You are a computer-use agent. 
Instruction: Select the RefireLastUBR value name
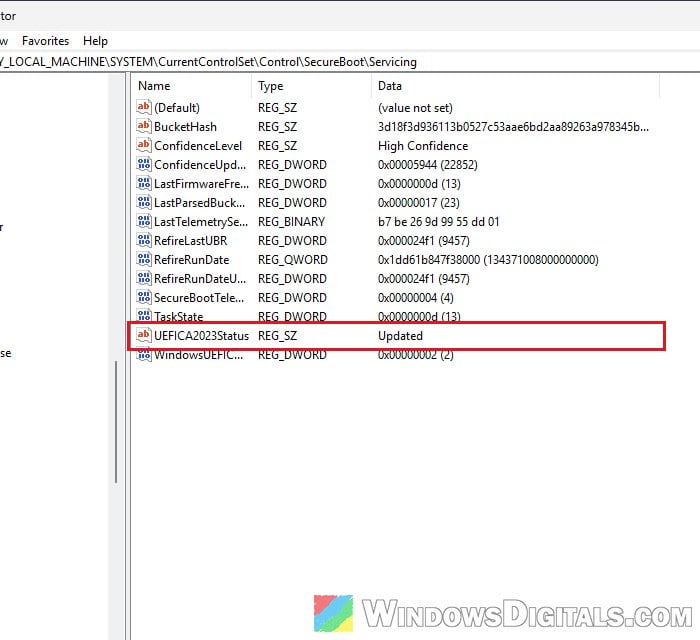[x=191, y=241]
